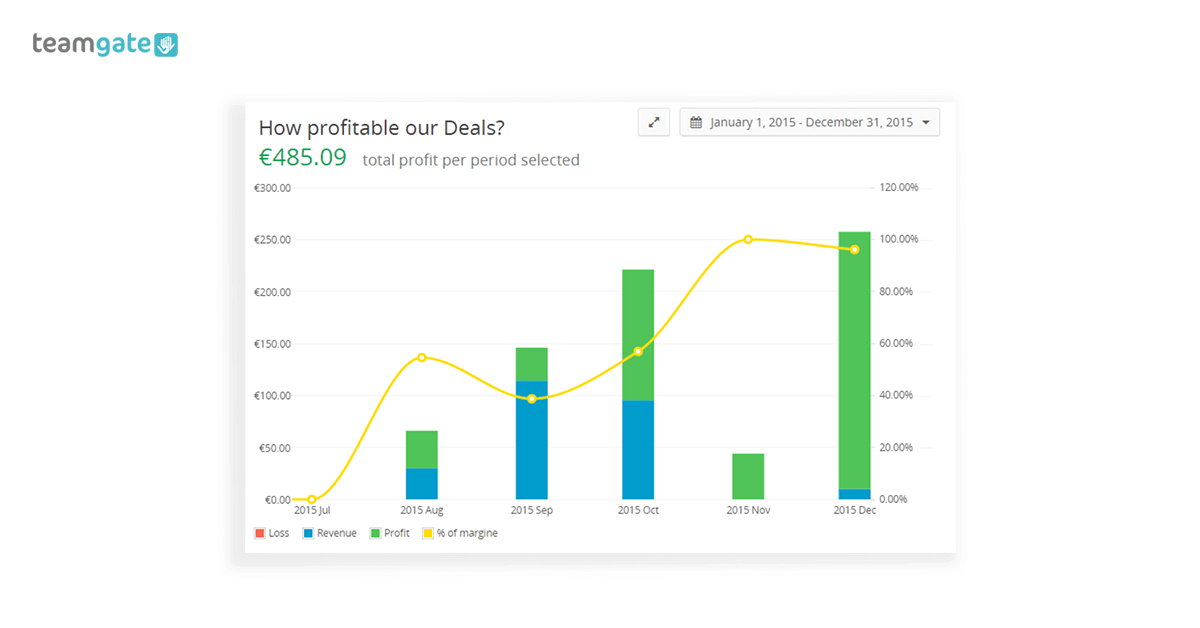Click the expand chart fullscreen icon
The width and height of the screenshot is (1200, 628).
tap(654, 122)
